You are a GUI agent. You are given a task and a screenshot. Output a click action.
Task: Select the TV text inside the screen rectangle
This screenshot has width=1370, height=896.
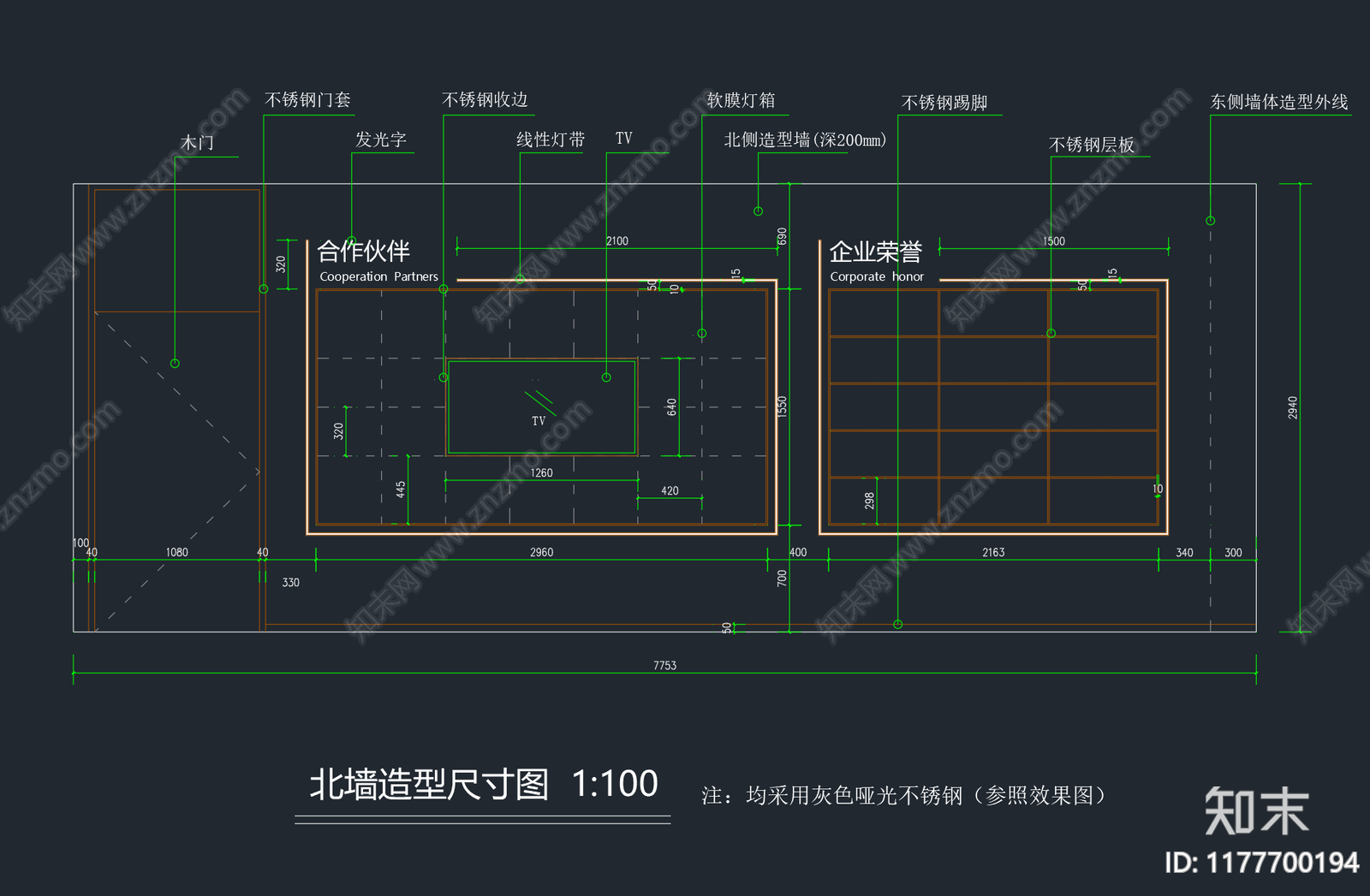[539, 421]
